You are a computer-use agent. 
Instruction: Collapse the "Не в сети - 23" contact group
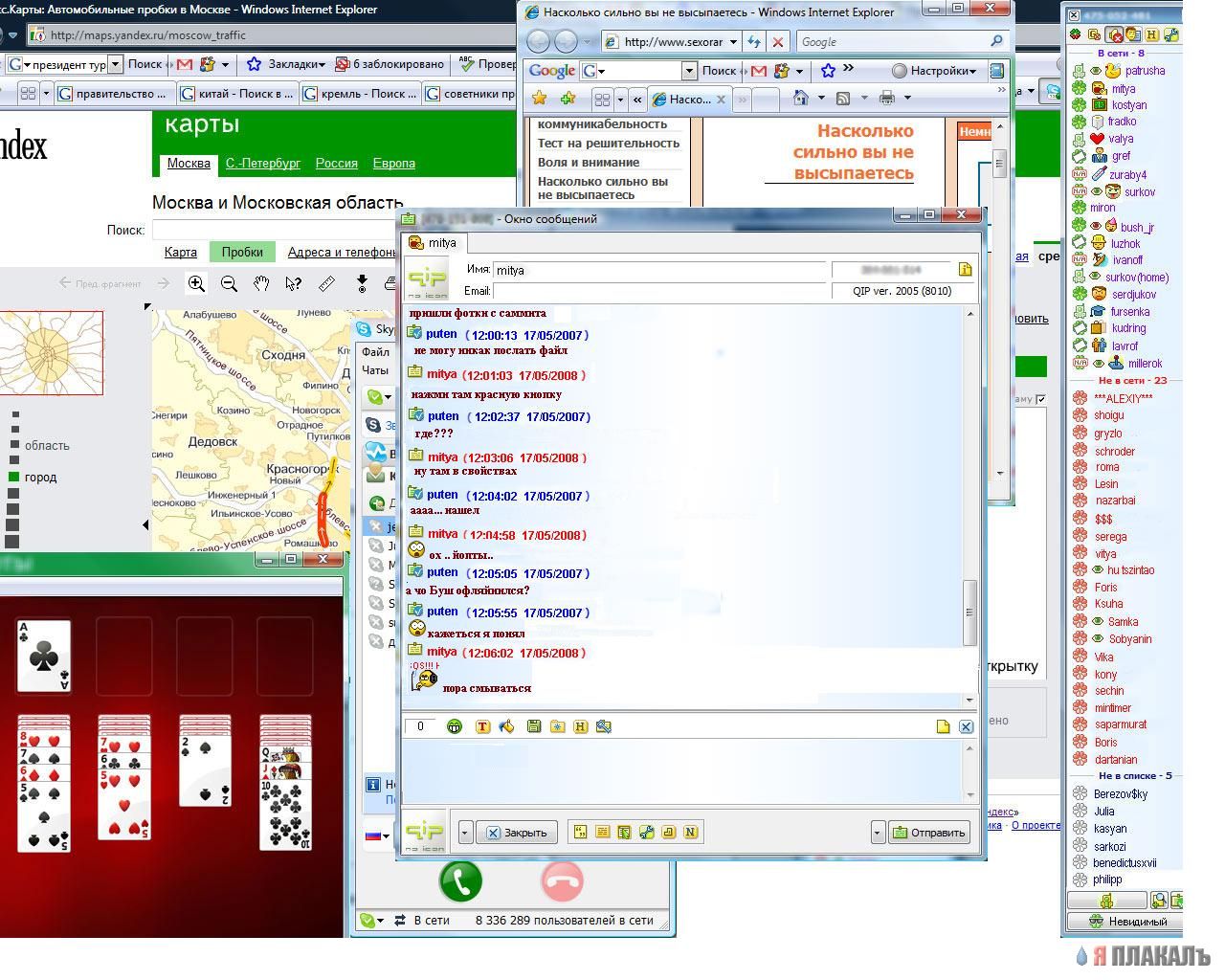coord(1134,380)
